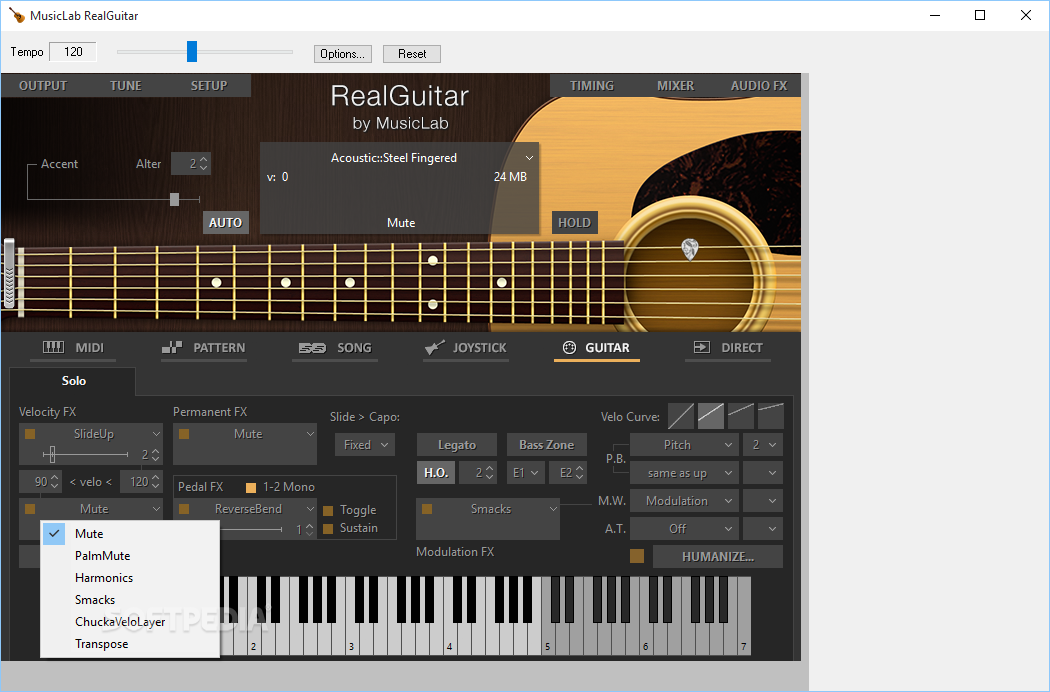
Task: Click the HUMANIZE... button
Action: click(x=717, y=557)
